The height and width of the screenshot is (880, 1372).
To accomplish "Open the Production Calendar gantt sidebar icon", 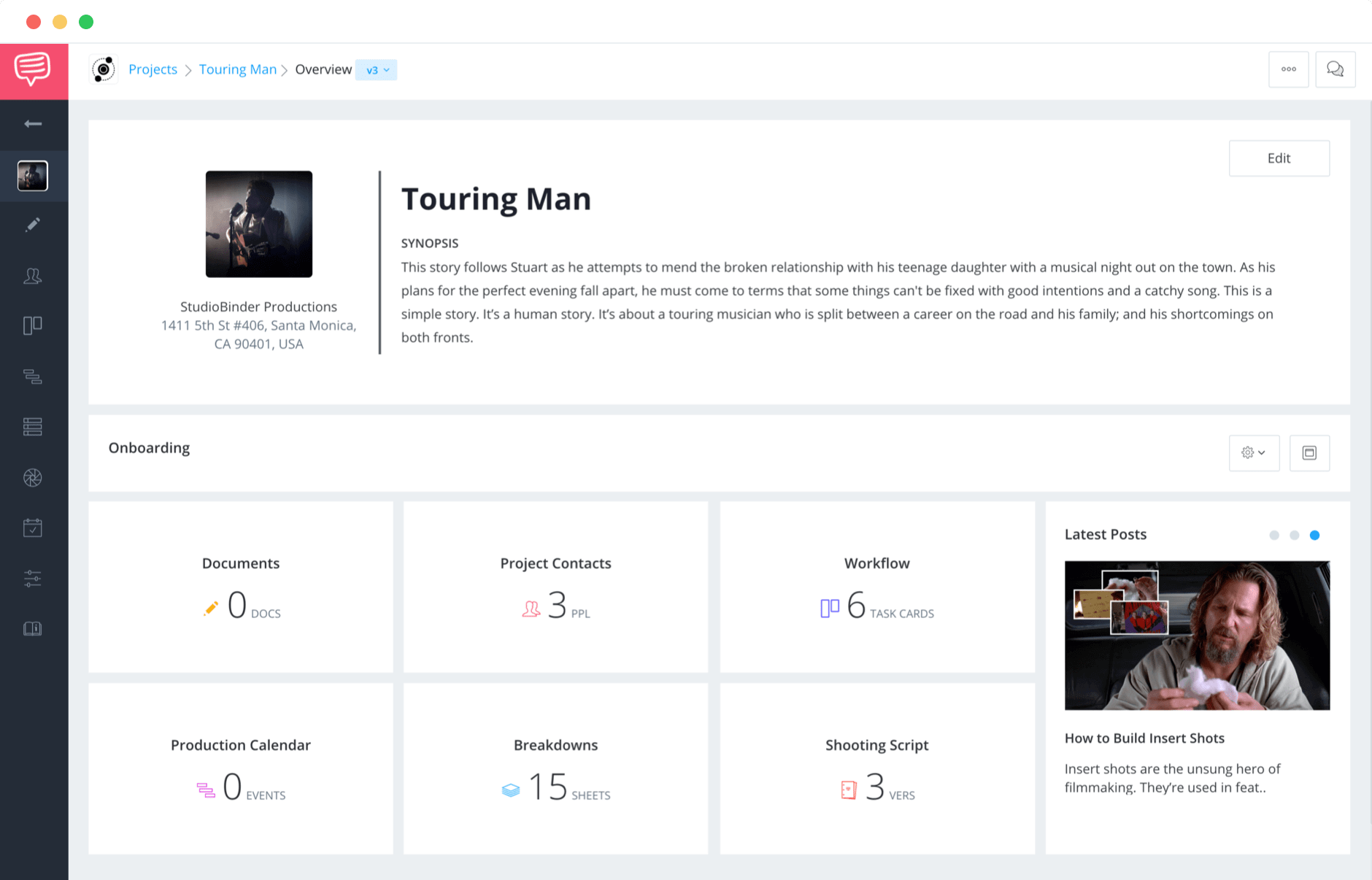I will (33, 376).
